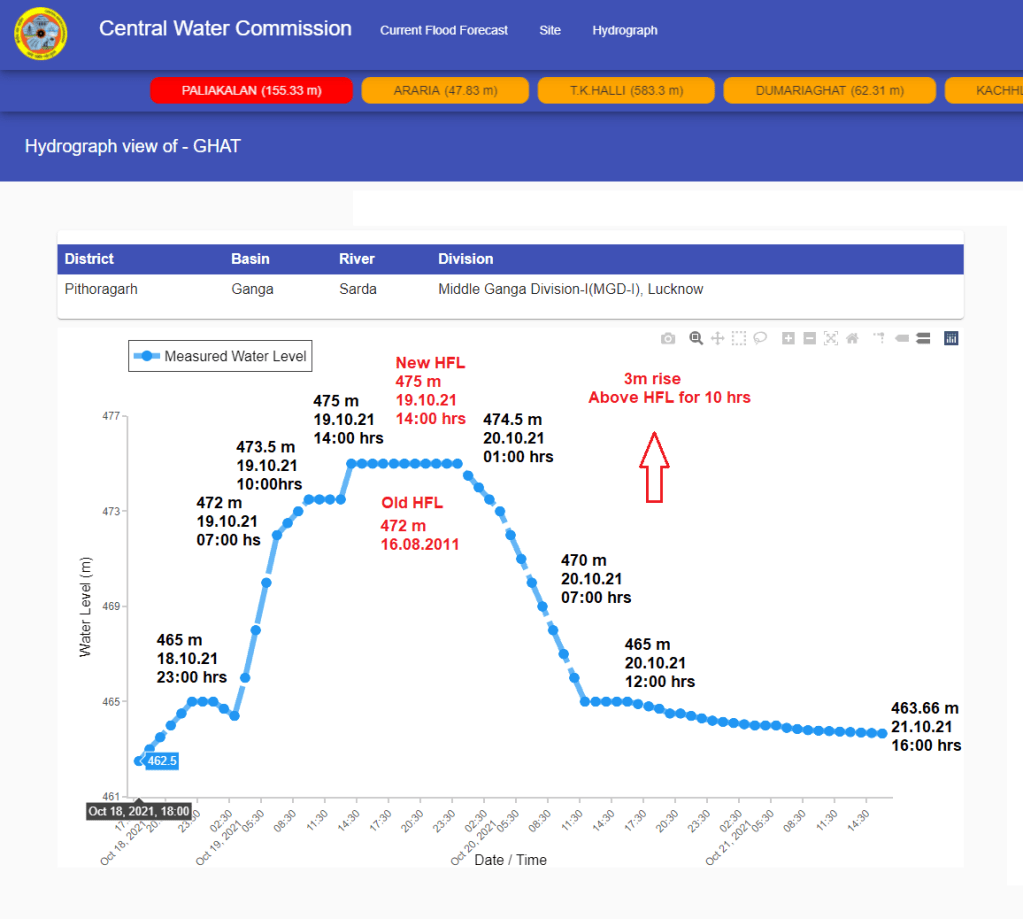
Task: Open the Plotly logo link icon
Action: (x=951, y=339)
